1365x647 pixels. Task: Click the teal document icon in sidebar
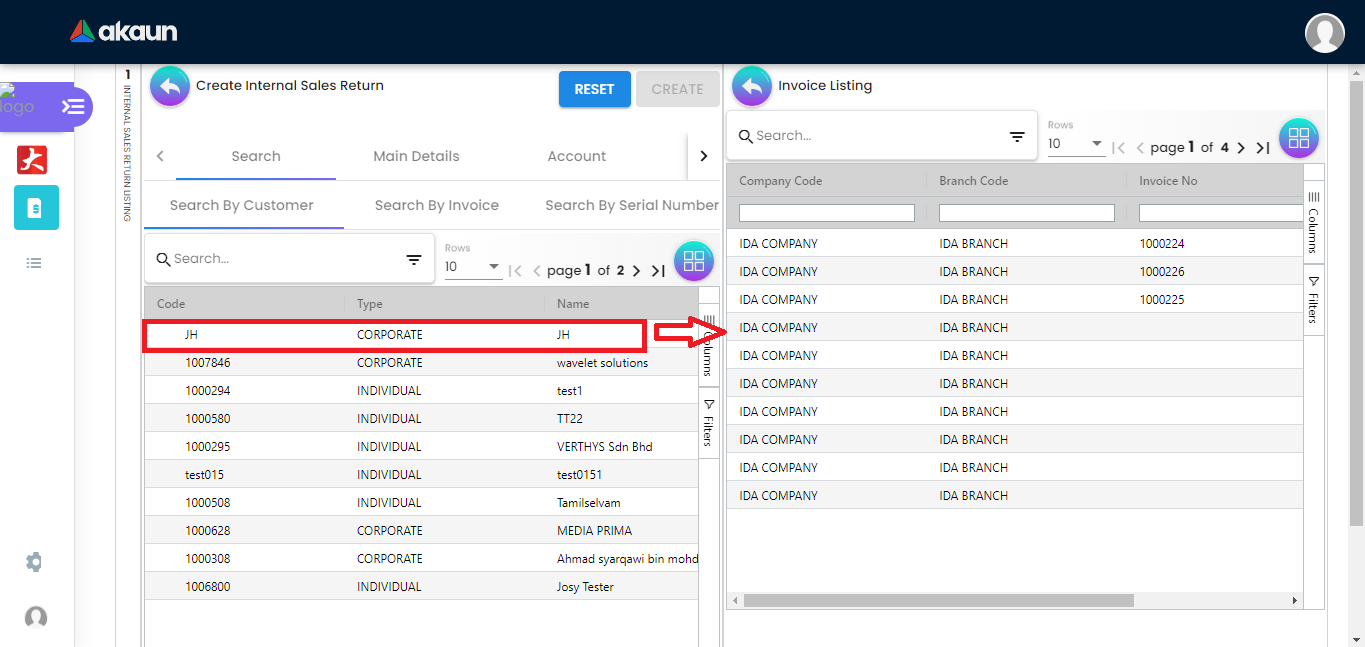pos(36,207)
